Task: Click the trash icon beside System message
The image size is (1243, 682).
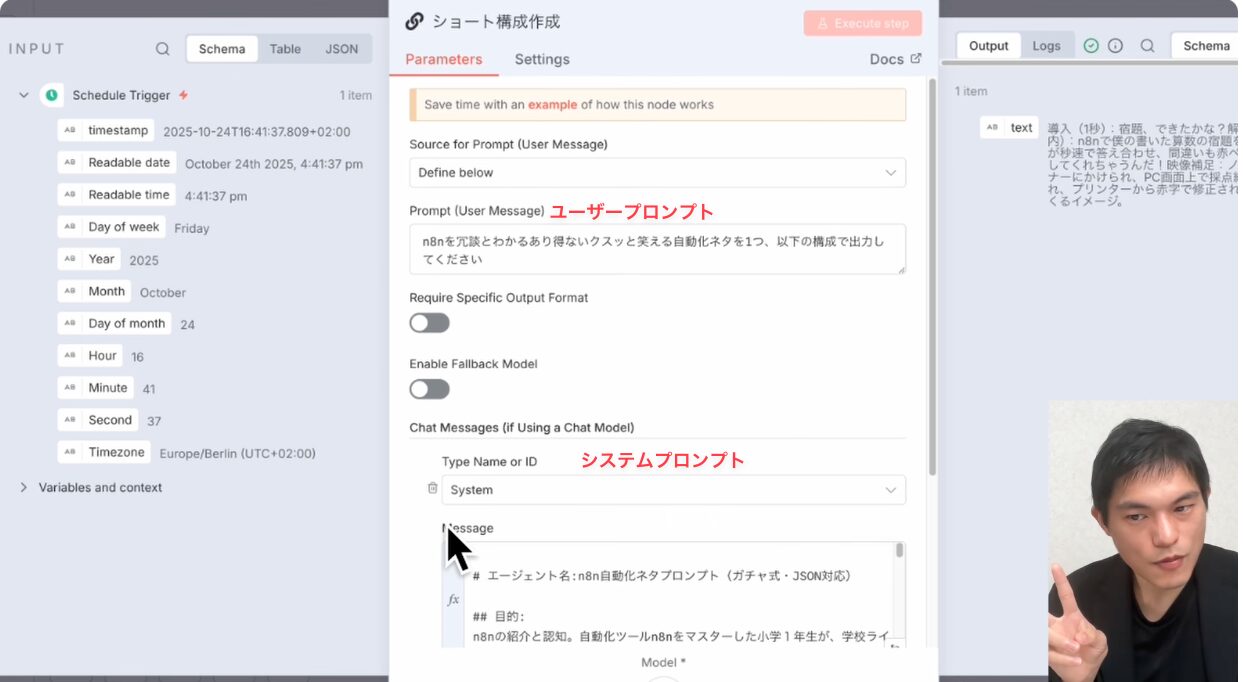Action: [432, 488]
